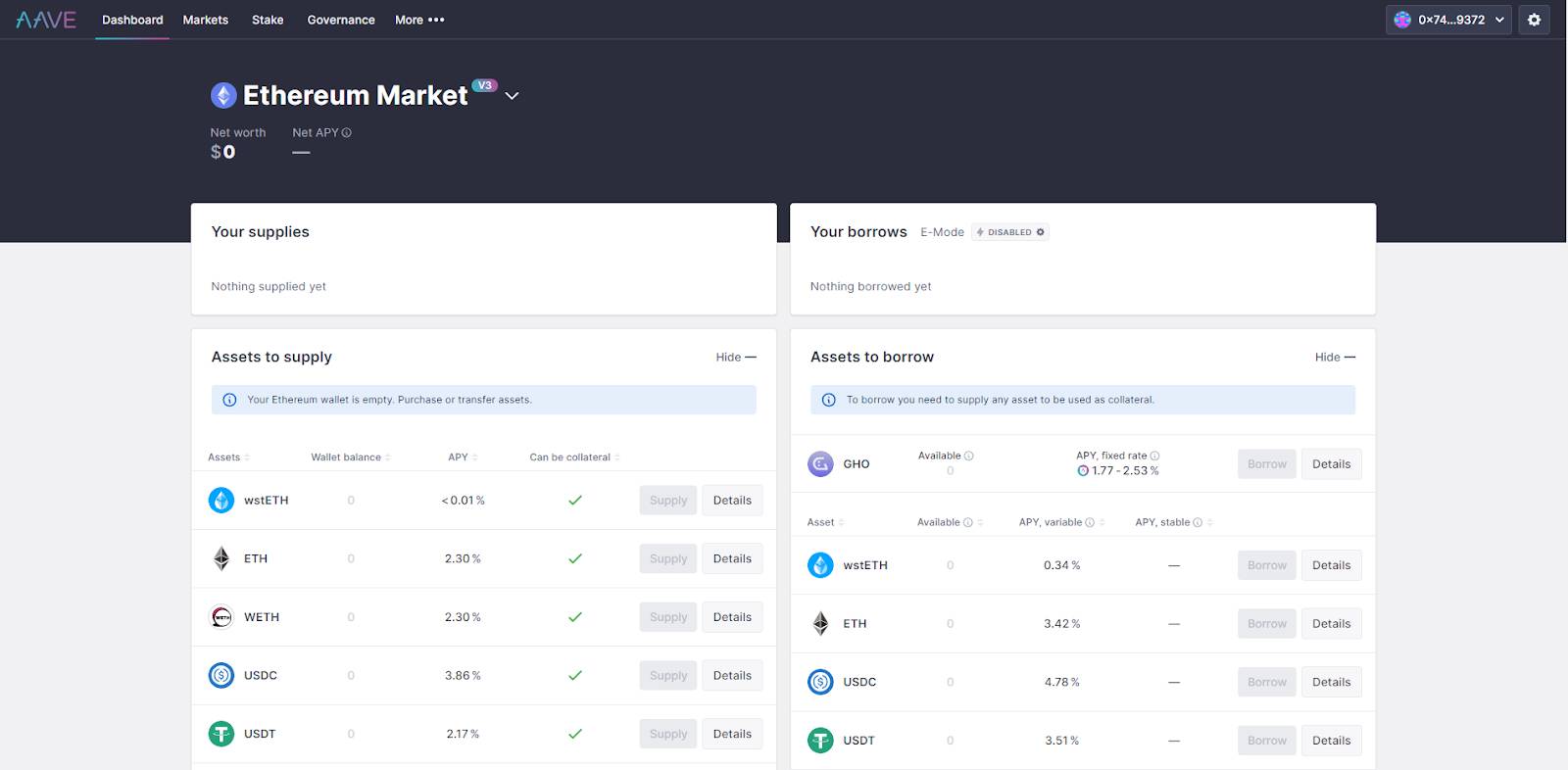Image resolution: width=1568 pixels, height=770 pixels.
Task: Sort borrow list by APY, variable
Action: pos(1061,522)
